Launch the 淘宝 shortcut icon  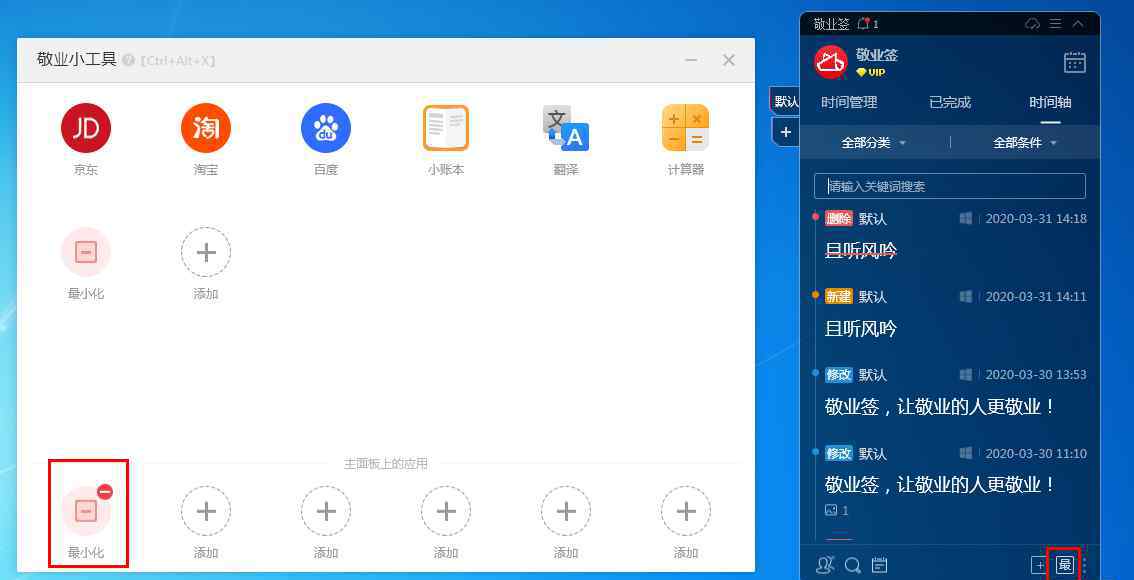point(206,128)
